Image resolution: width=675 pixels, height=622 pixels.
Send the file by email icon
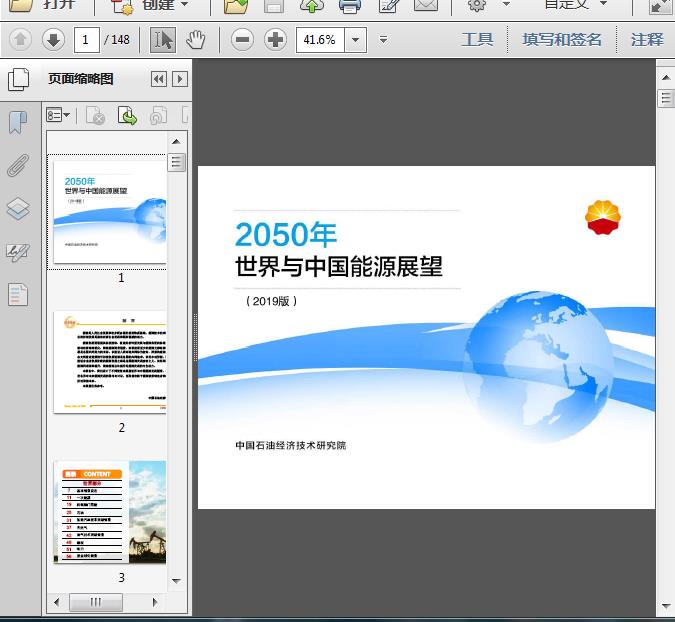pos(426,5)
